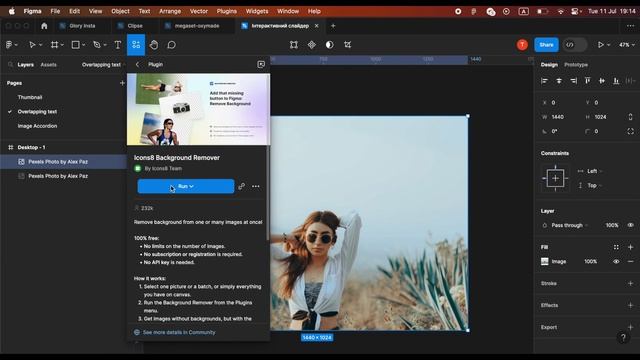Search layers with magnifier icon
Screen dimensions: 640x360
pyautogui.click(x=11, y=64)
